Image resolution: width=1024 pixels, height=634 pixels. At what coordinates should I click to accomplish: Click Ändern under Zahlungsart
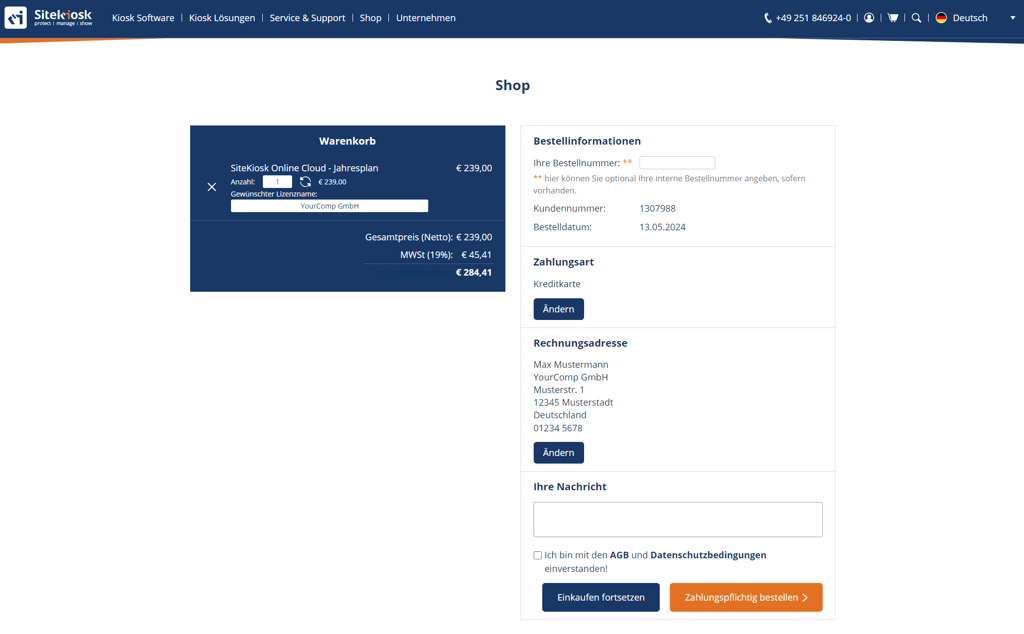click(x=558, y=309)
